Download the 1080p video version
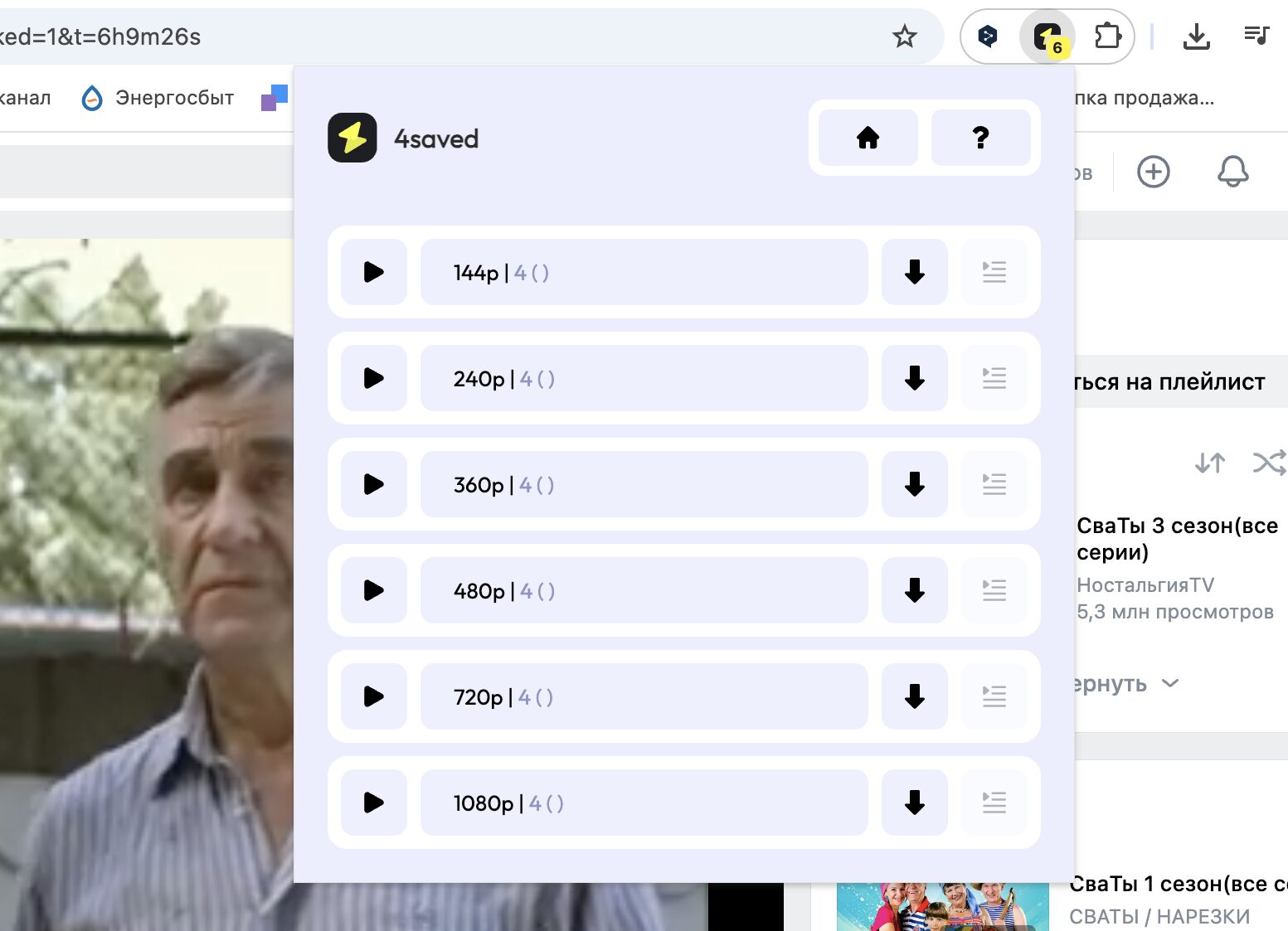The width and height of the screenshot is (1288, 931). pyautogui.click(x=914, y=803)
